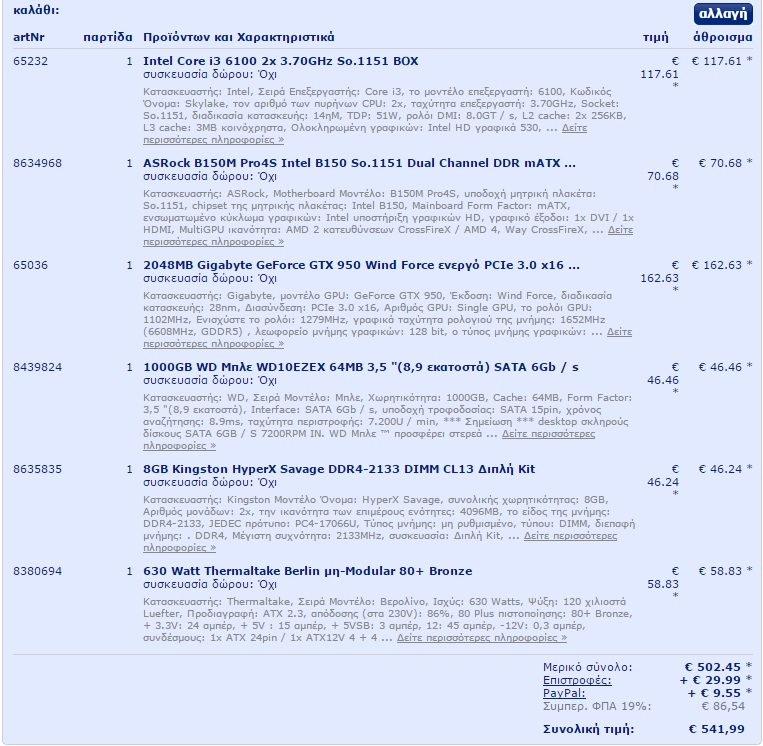This screenshot has width=763, height=746.
Task: Click the Προϊόντων και Χαρακτηριστικά header
Action: coord(238,37)
